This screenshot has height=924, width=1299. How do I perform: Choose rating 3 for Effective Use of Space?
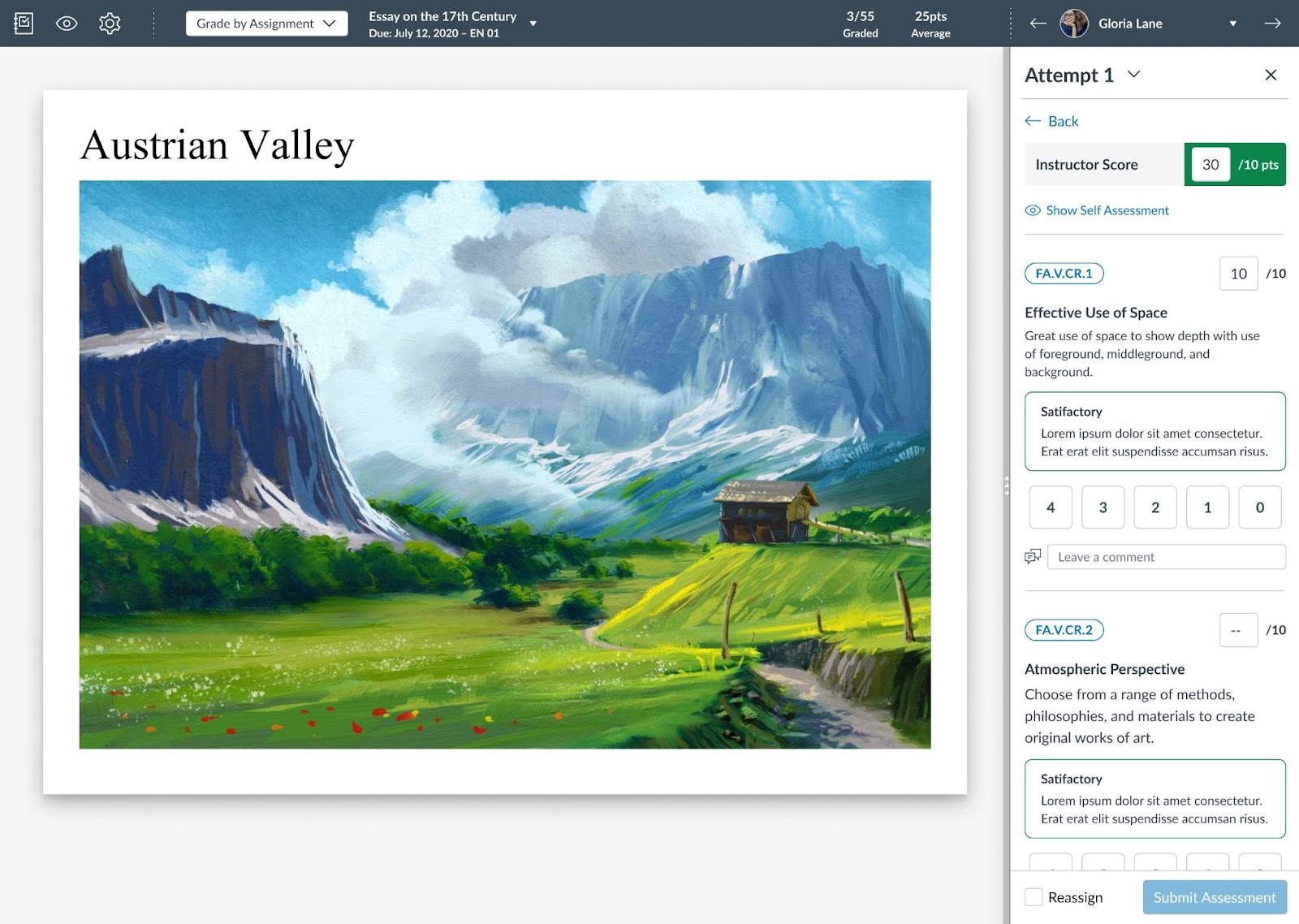point(1103,507)
